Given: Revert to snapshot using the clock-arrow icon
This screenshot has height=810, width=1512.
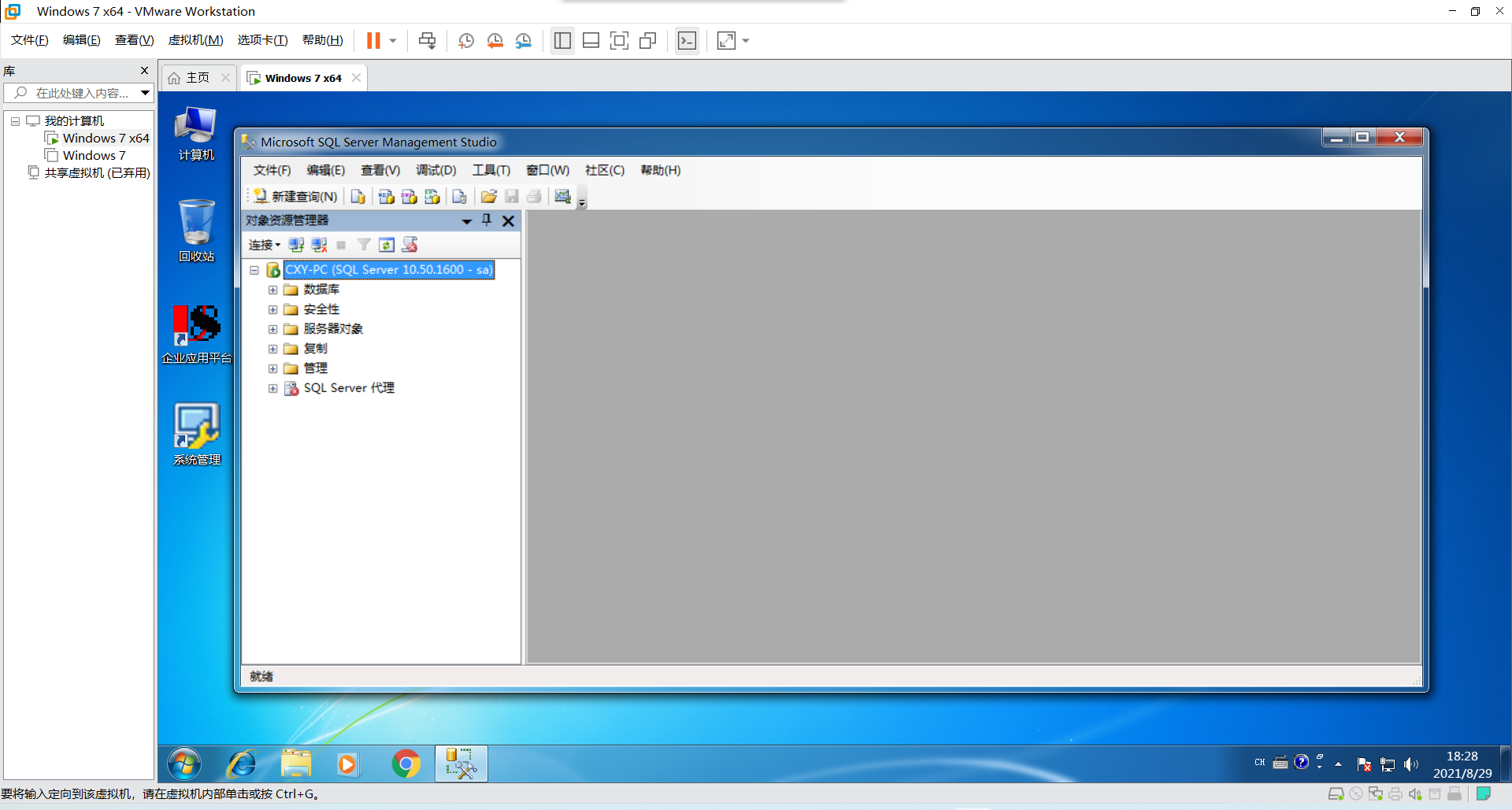Looking at the screenshot, I should coord(495,41).
